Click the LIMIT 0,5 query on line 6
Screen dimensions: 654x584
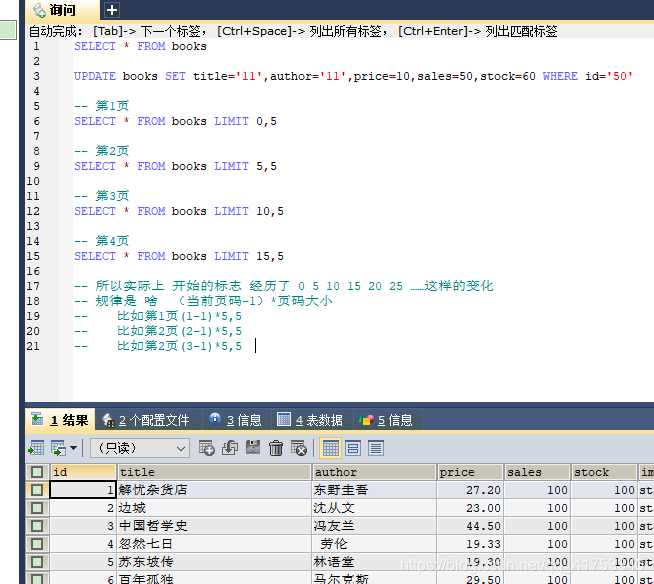point(175,121)
